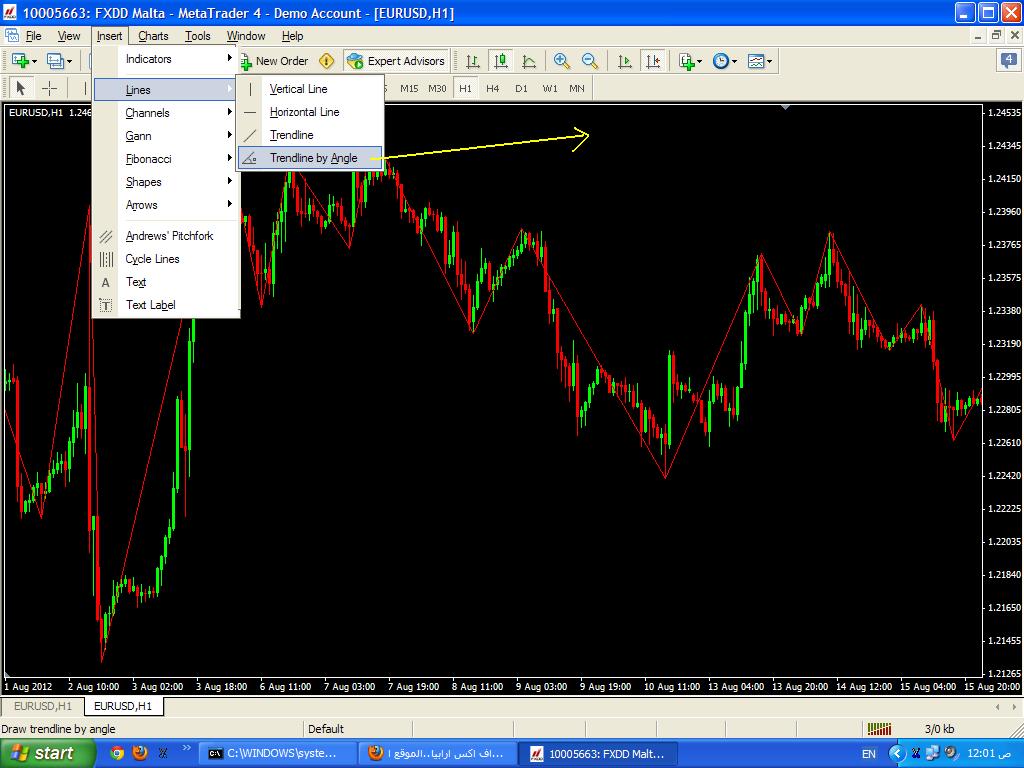Open Chrome from quick launch

coord(117,753)
